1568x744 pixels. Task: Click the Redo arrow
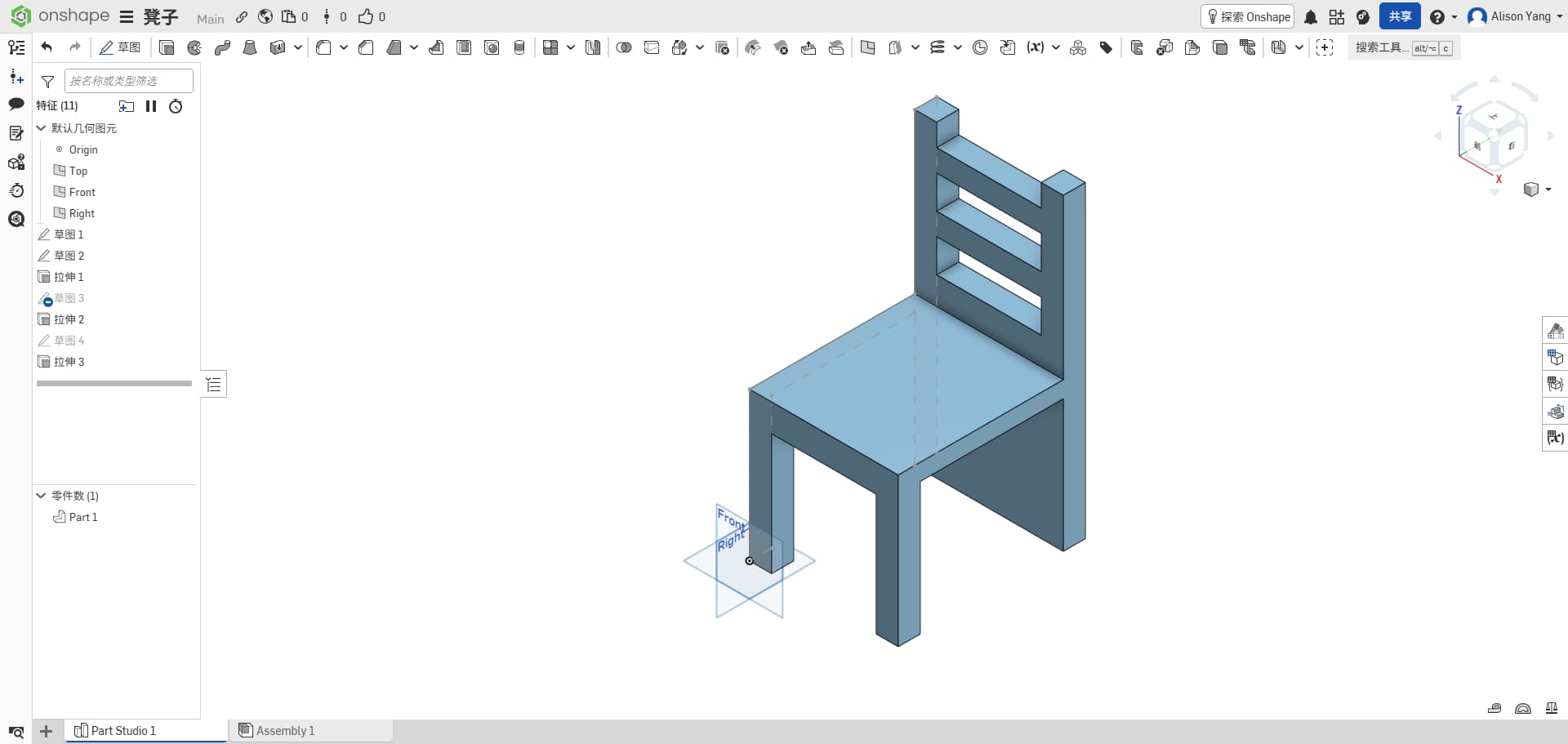click(75, 47)
